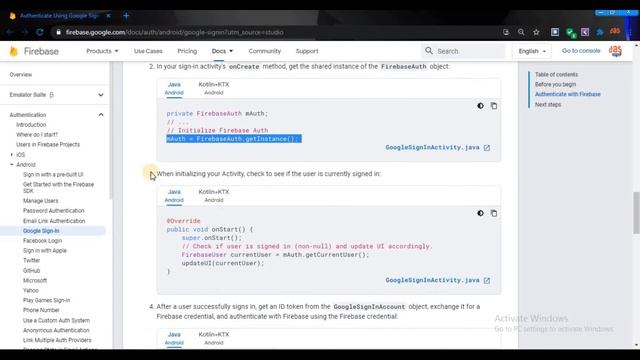The width and height of the screenshot is (640, 360).
Task: Toggle dark theme on first code block
Action: point(480,106)
